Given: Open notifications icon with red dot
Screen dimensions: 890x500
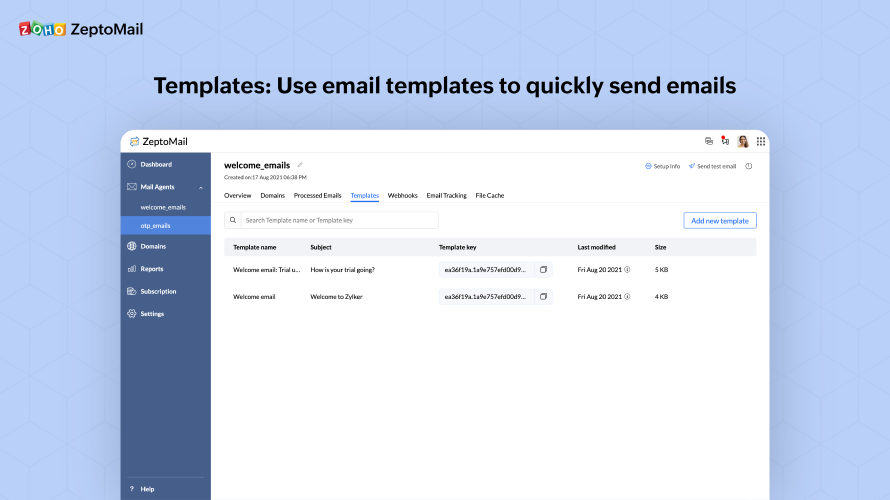Looking at the screenshot, I should [725, 141].
